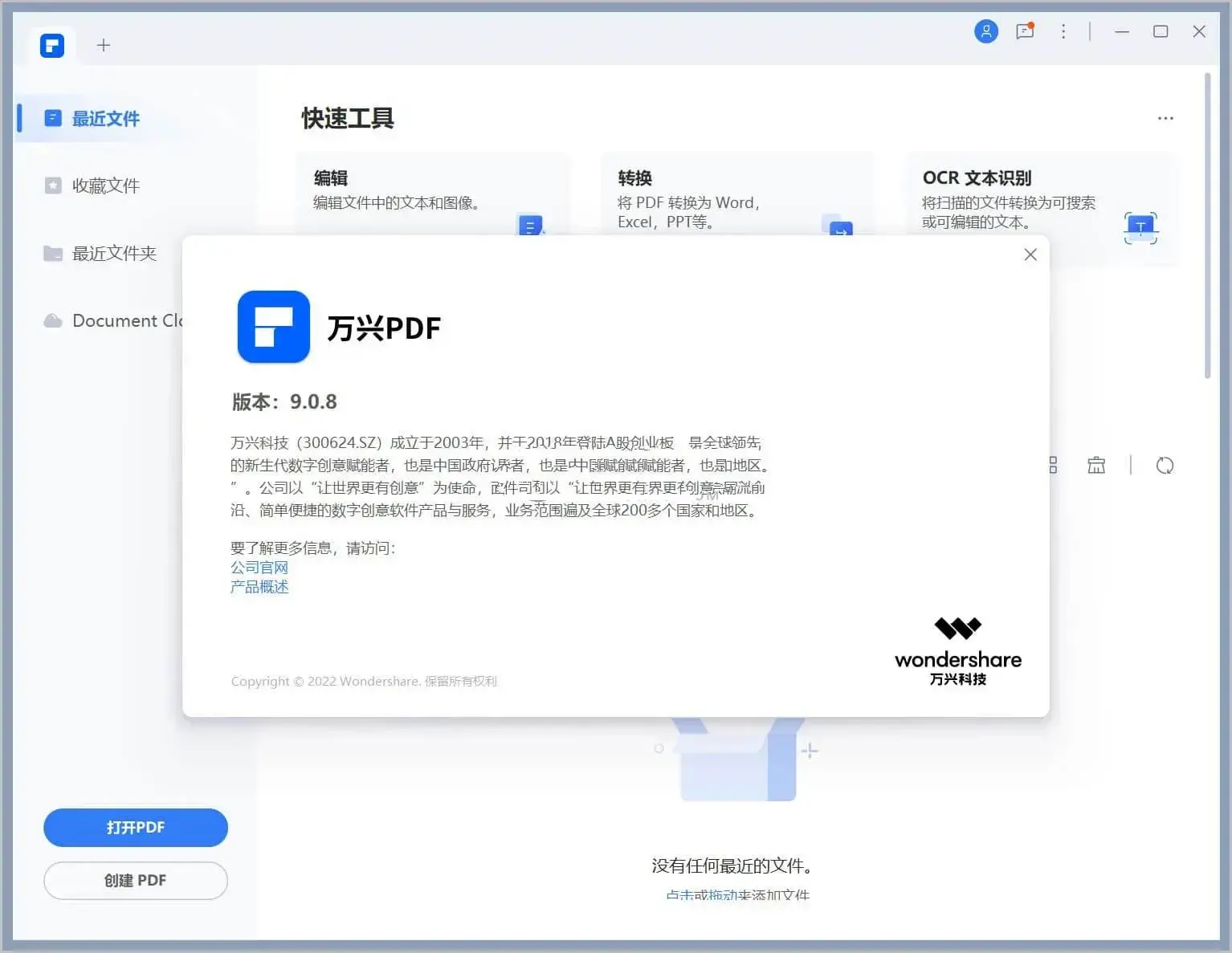Click the refresh recent files icon
Viewport: 1232px width, 953px height.
[1165, 466]
